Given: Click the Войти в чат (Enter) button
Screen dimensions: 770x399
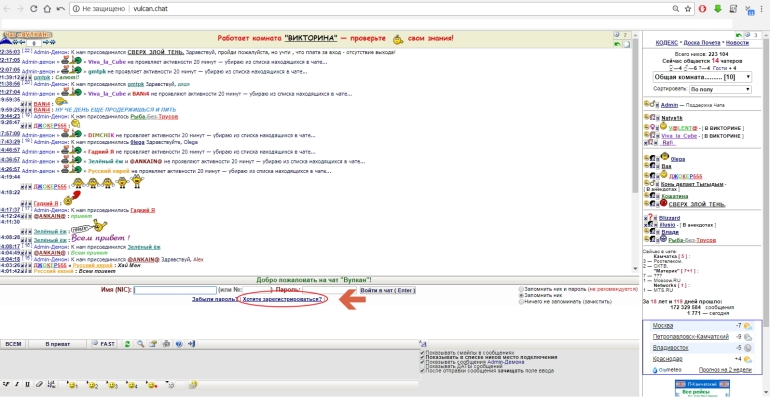Looking at the screenshot, I should (x=387, y=290).
